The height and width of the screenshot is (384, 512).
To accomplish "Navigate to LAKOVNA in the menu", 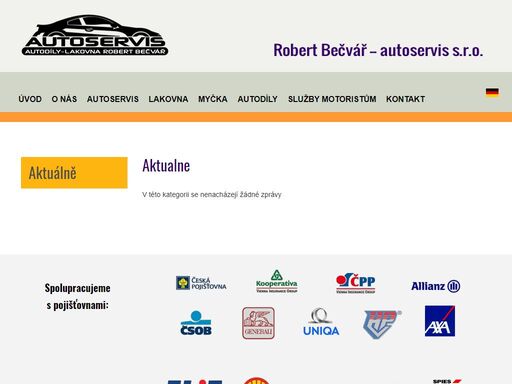I will 168,99.
